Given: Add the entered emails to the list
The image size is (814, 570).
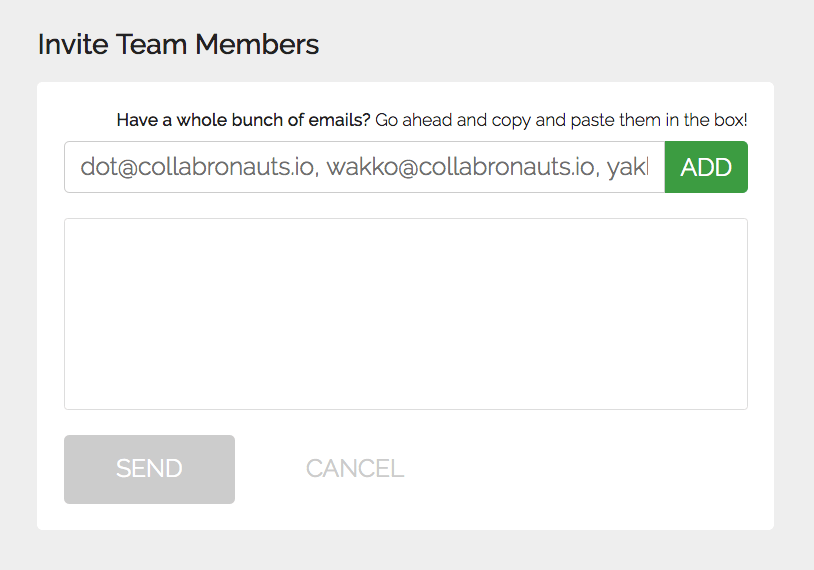Looking at the screenshot, I should point(706,167).
